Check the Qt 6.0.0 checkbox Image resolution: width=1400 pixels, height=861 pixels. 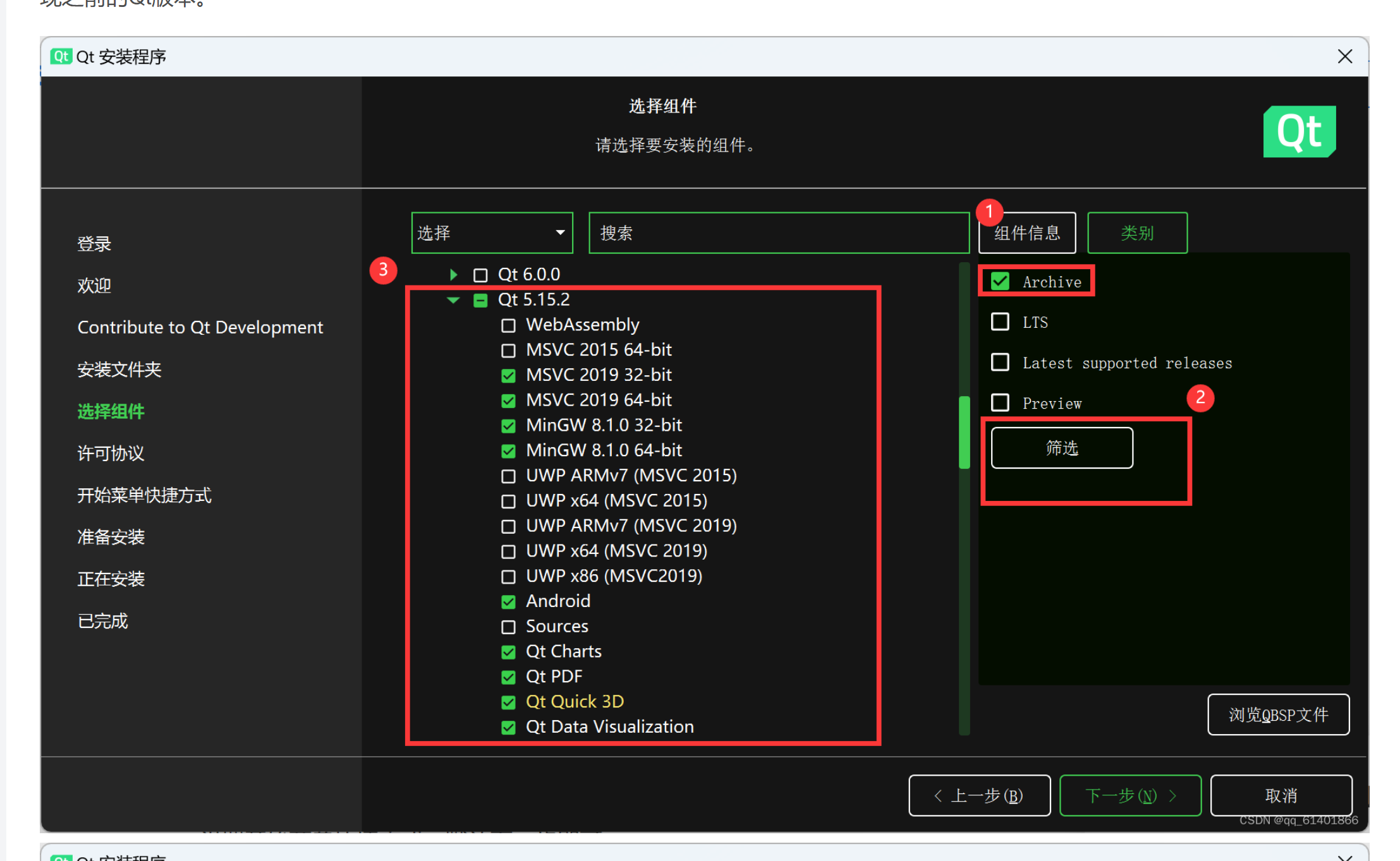click(x=480, y=275)
